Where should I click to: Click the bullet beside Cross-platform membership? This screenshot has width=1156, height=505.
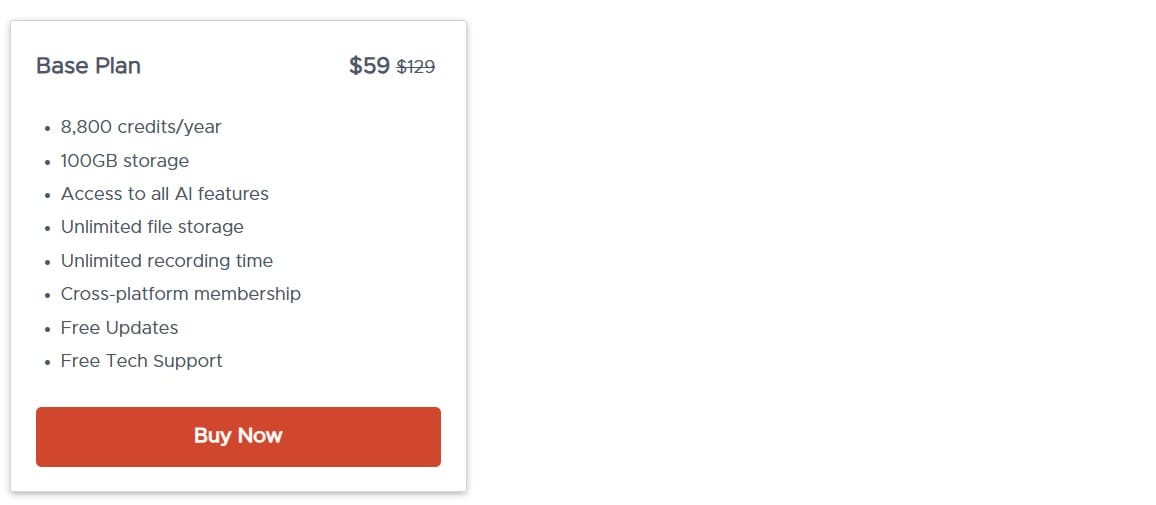[x=47, y=295]
